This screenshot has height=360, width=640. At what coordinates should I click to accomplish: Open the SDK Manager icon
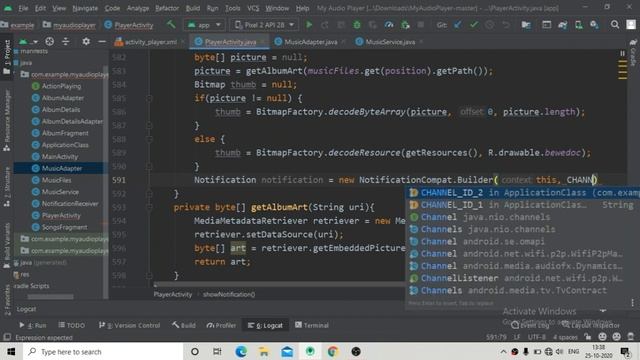pos(594,25)
